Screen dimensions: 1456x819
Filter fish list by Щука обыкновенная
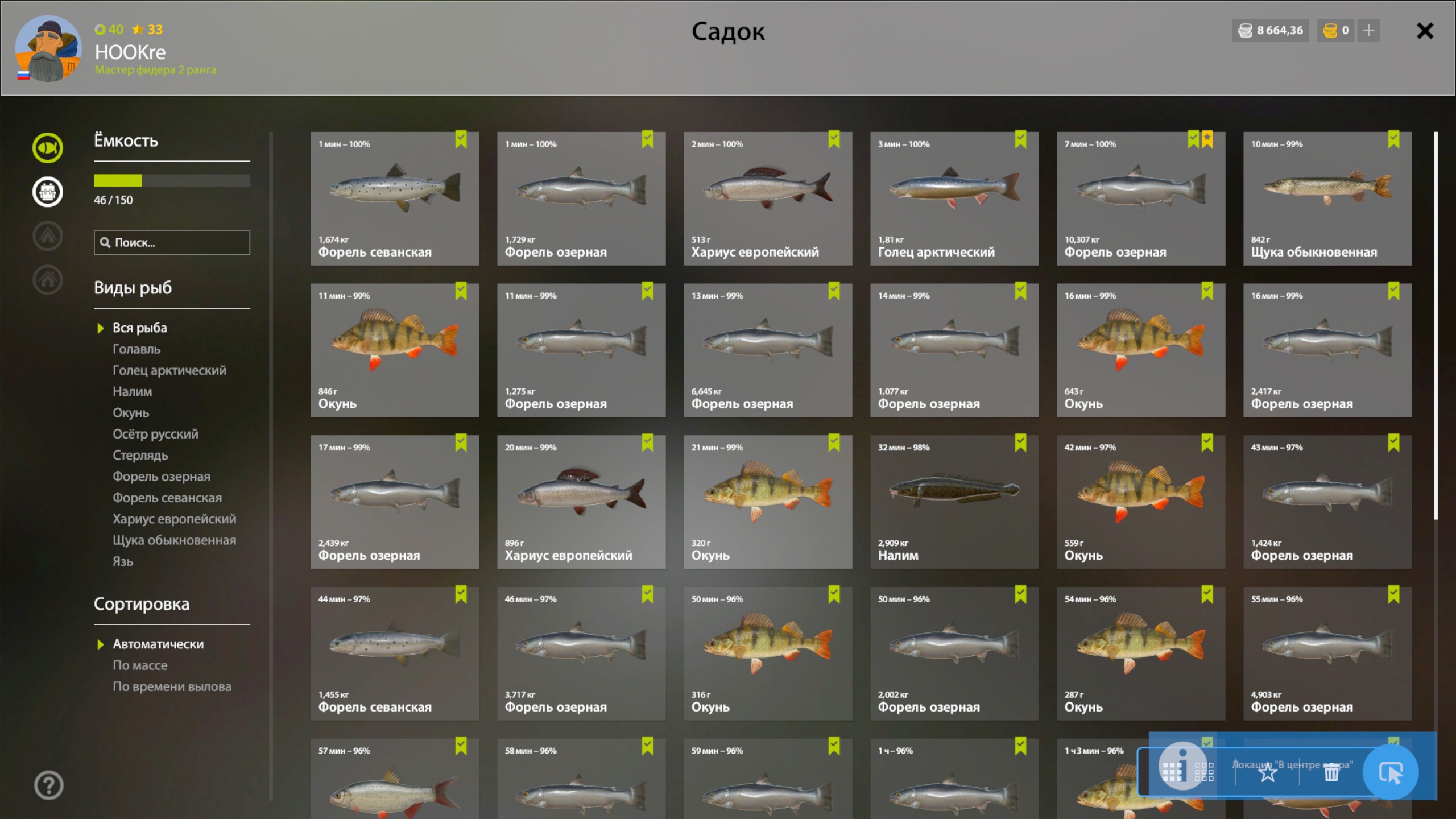174,540
